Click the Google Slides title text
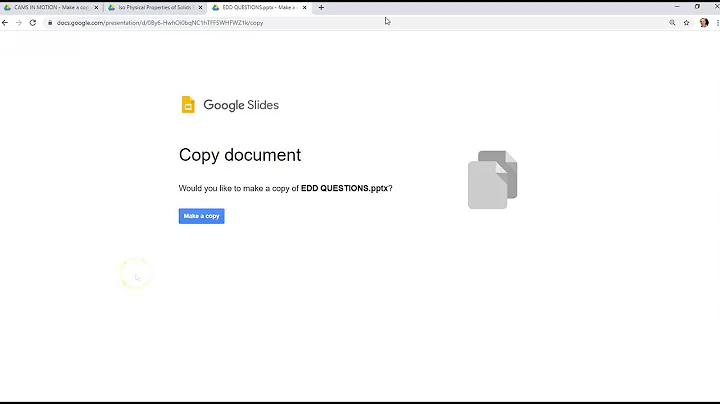 point(241,105)
